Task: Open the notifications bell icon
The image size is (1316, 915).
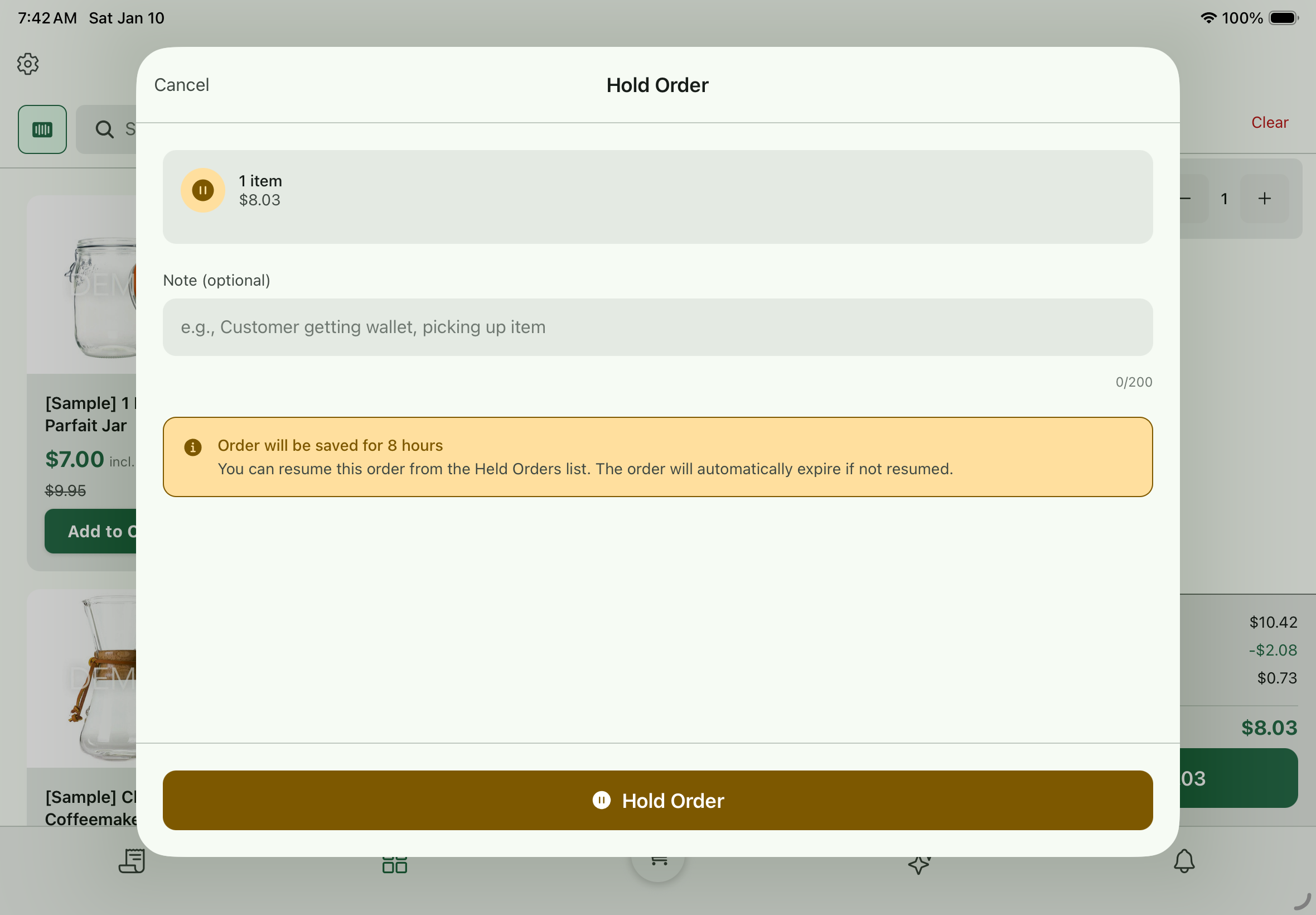Action: point(1184,861)
